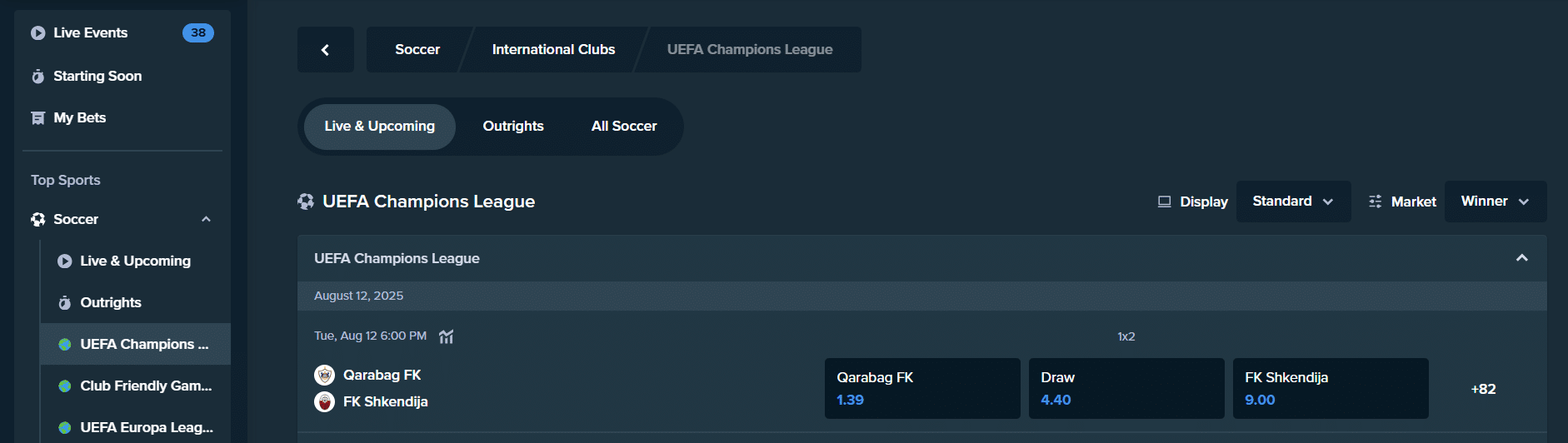Bet on Qarabag FK at 1.39
Viewport: 1568px width, 443px height.
click(921, 388)
